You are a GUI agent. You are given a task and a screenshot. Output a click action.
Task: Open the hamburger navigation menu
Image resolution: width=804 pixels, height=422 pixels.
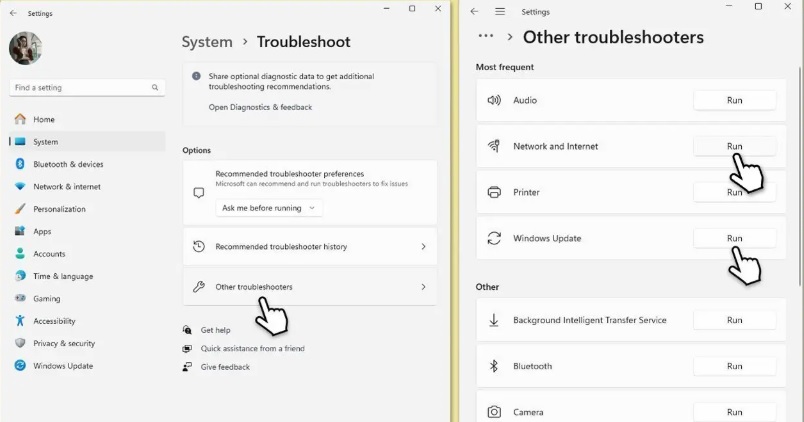(x=500, y=11)
